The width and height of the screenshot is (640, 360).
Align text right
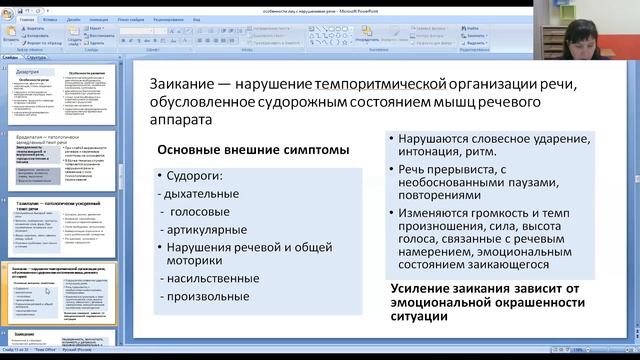216,41
